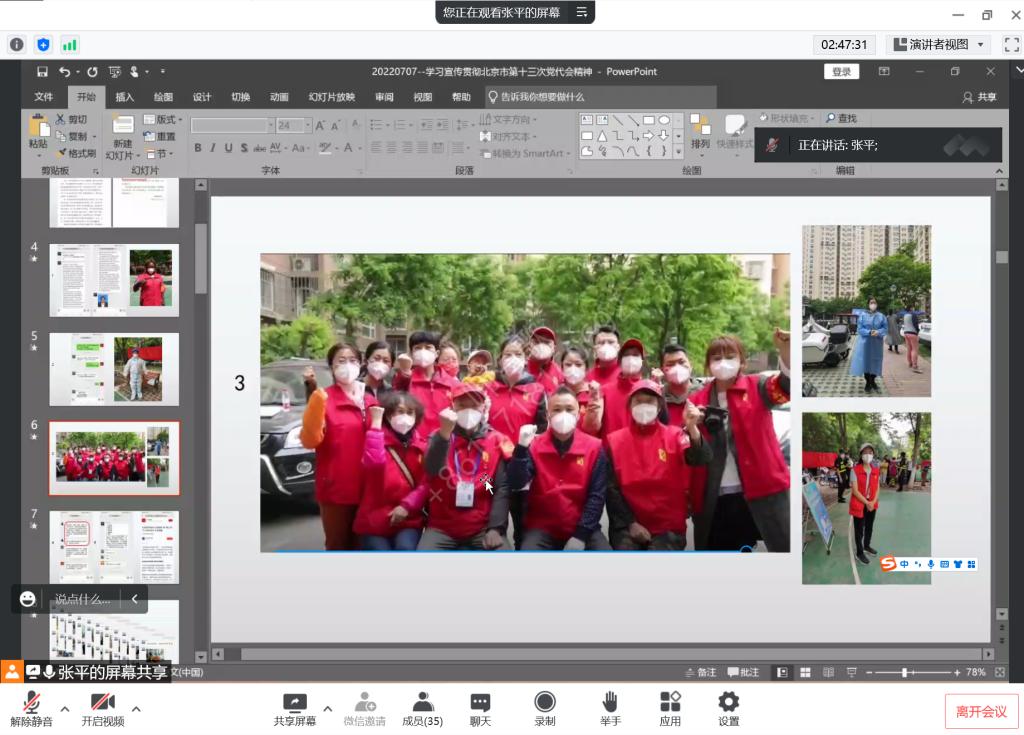Click the Raise Hand icon
The width and height of the screenshot is (1024, 735).
coord(610,702)
